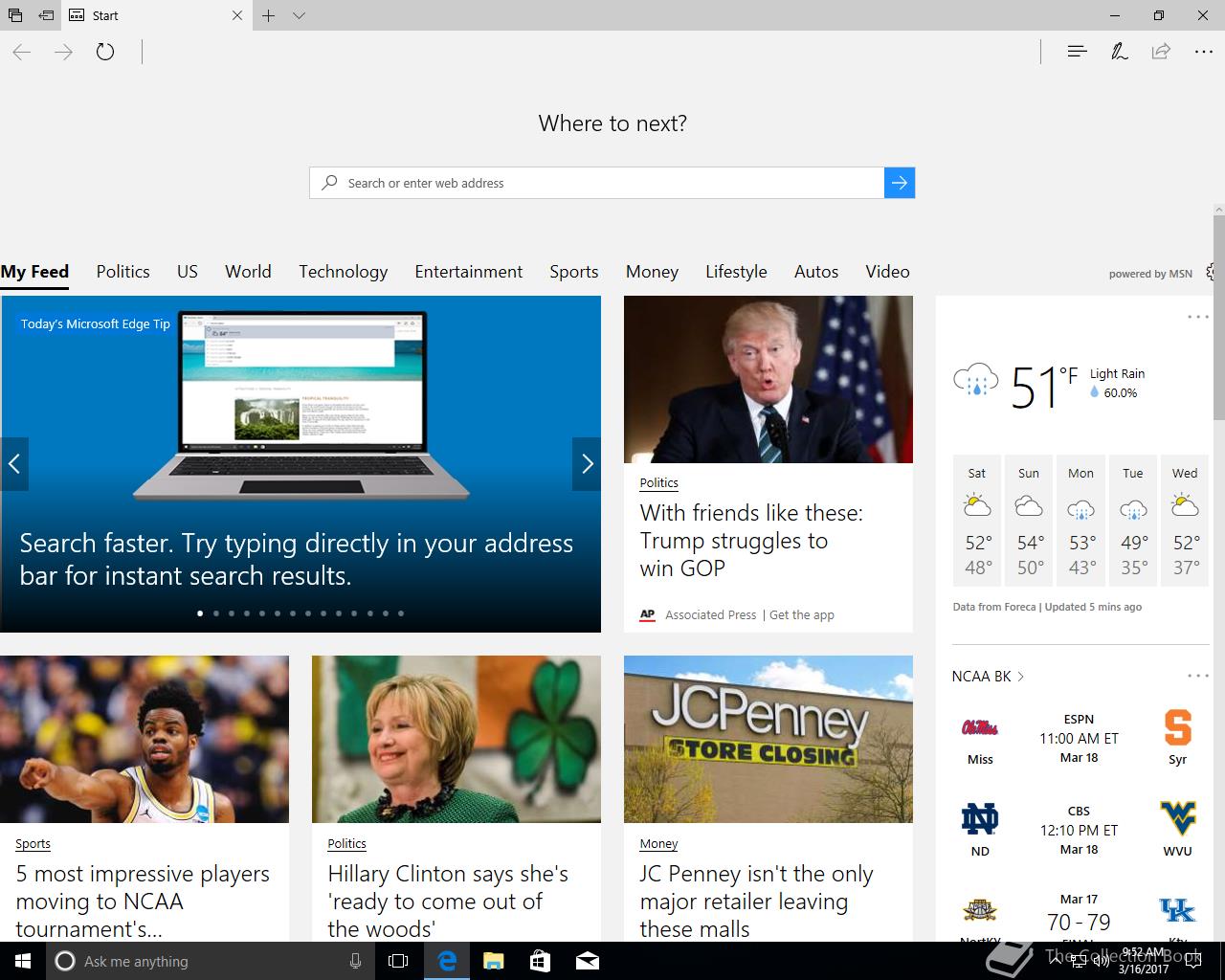Image resolution: width=1225 pixels, height=980 pixels.
Task: Open weather card options dots
Action: pos(1197,317)
